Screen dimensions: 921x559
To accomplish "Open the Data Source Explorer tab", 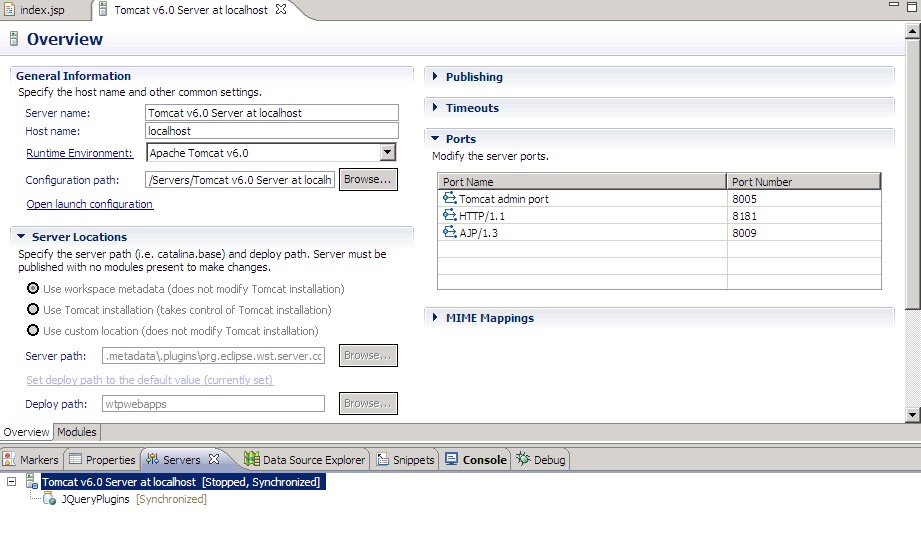I will pyautogui.click(x=305, y=459).
